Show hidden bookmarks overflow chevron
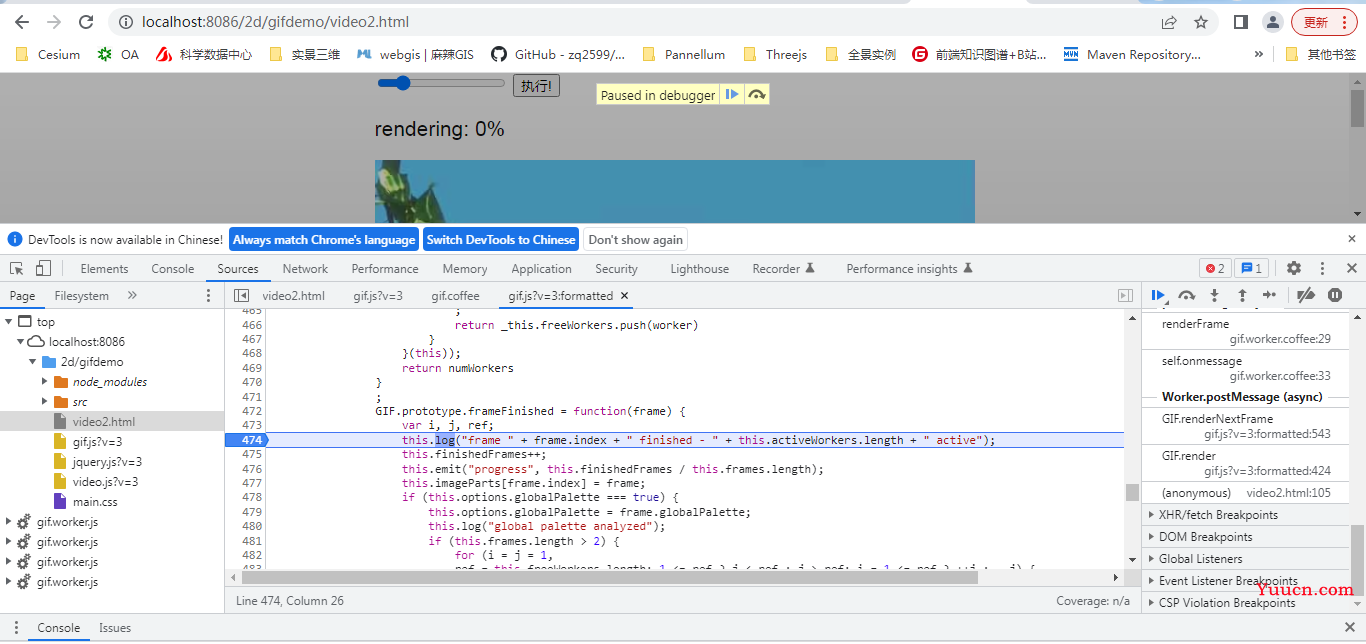 tap(1259, 54)
